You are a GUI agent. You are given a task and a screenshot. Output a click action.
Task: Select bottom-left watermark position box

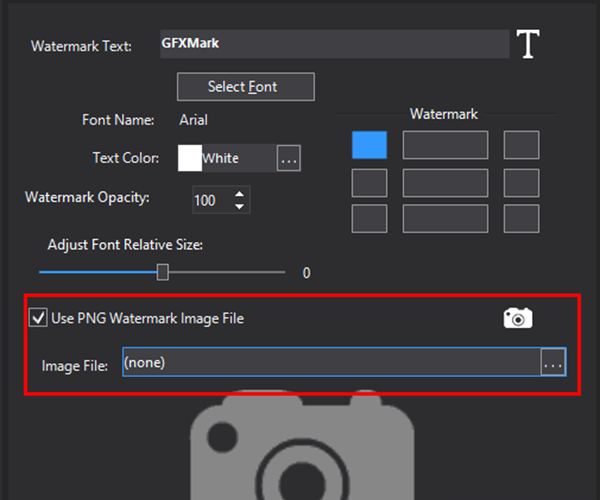pyautogui.click(x=369, y=218)
